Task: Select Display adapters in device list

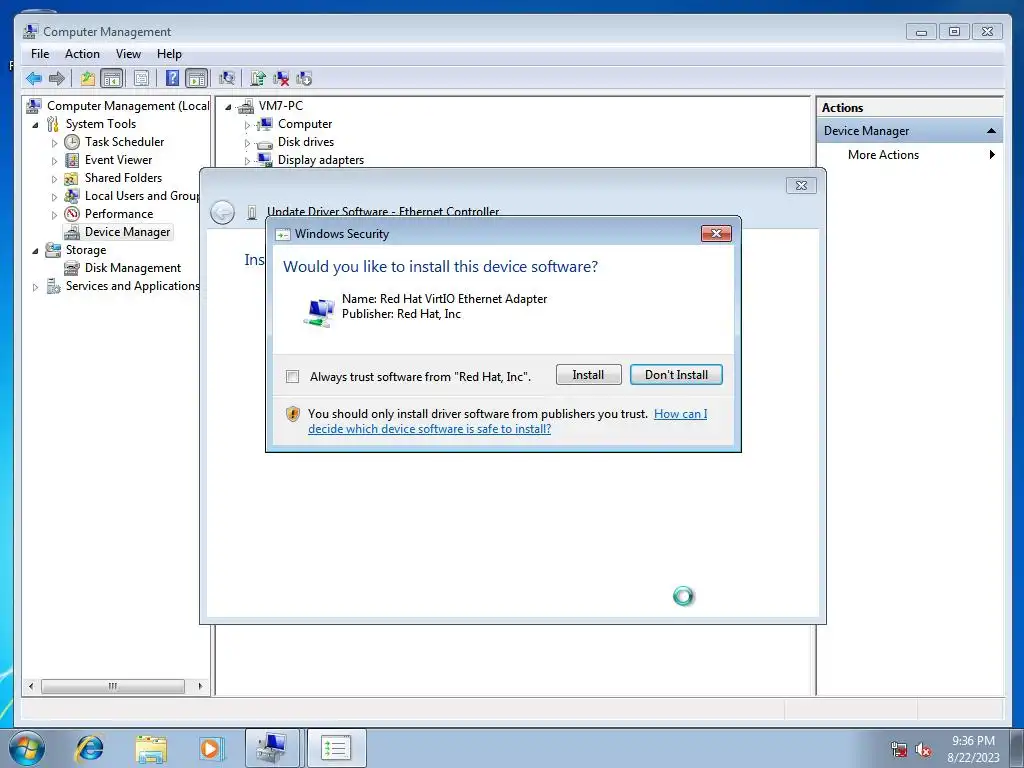Action: coord(321,160)
